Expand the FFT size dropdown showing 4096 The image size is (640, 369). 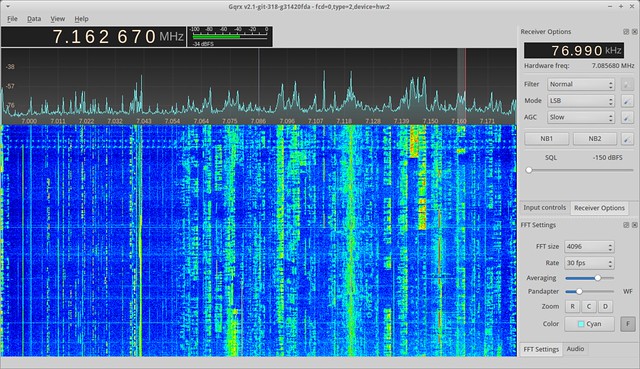pos(589,247)
